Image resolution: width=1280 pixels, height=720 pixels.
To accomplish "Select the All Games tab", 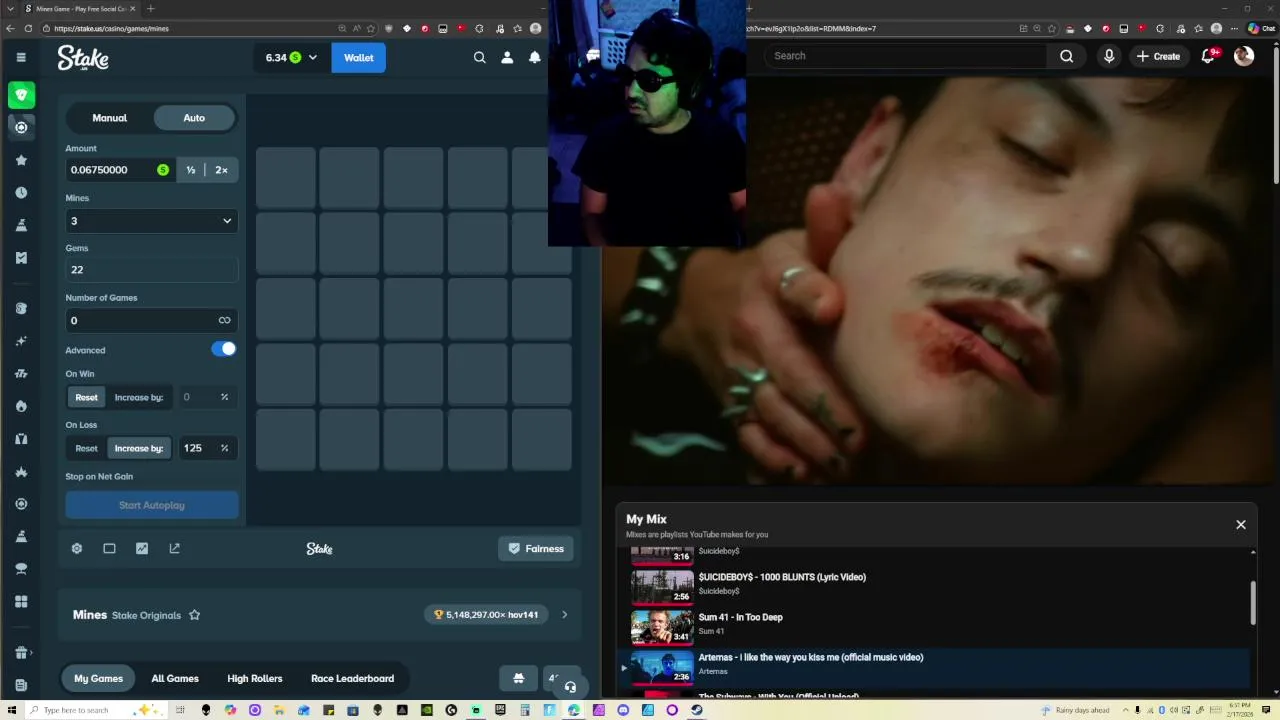I will pos(175,678).
